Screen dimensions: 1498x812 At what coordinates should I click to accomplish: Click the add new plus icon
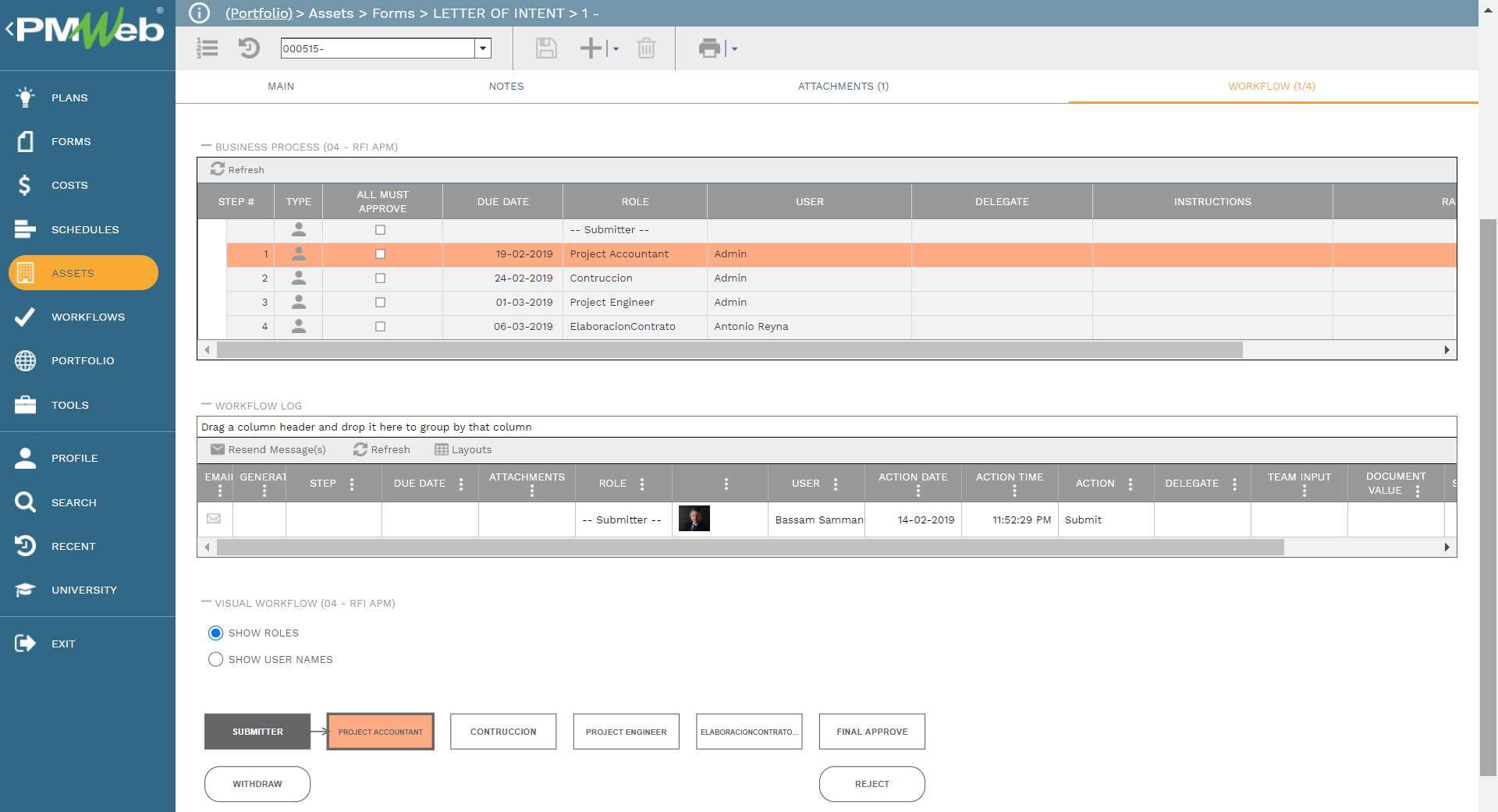pyautogui.click(x=591, y=48)
